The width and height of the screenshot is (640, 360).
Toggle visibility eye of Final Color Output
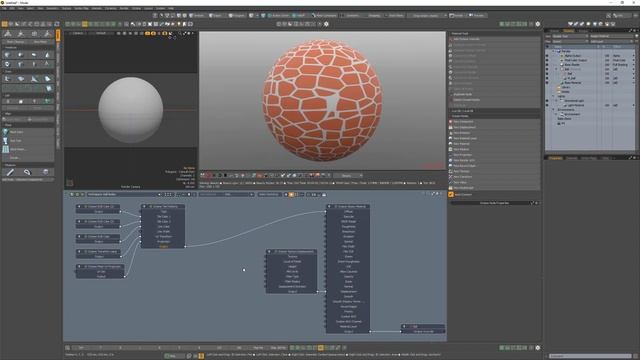click(x=547, y=60)
